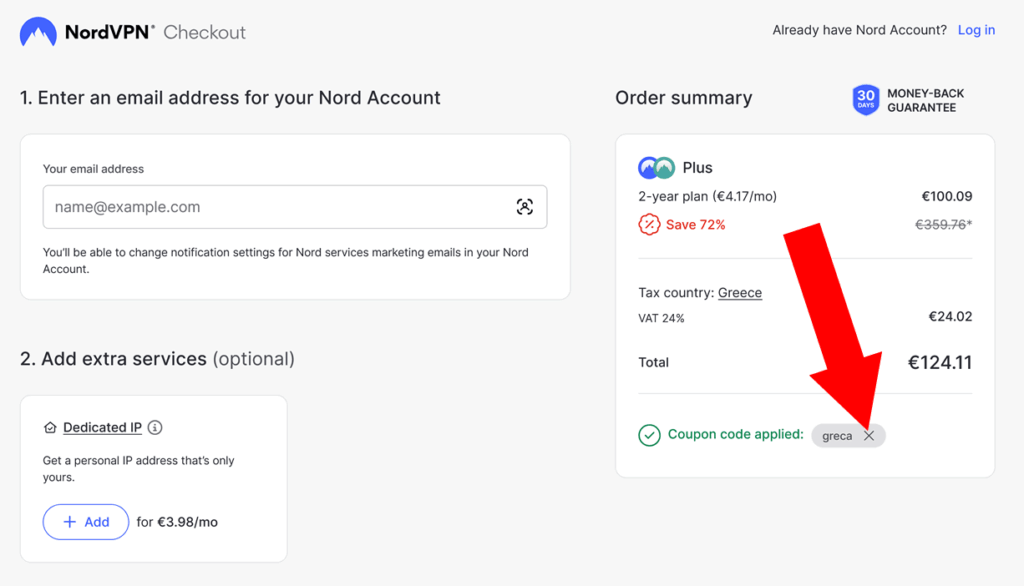Click the 30 days money-back shield badge

tap(865, 100)
